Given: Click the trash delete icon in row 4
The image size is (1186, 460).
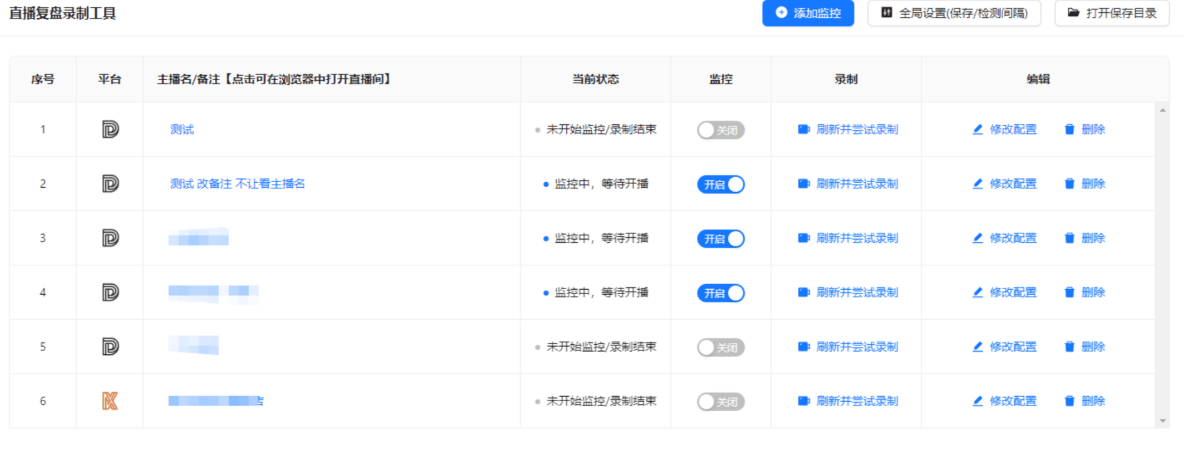Looking at the screenshot, I should click(1069, 292).
